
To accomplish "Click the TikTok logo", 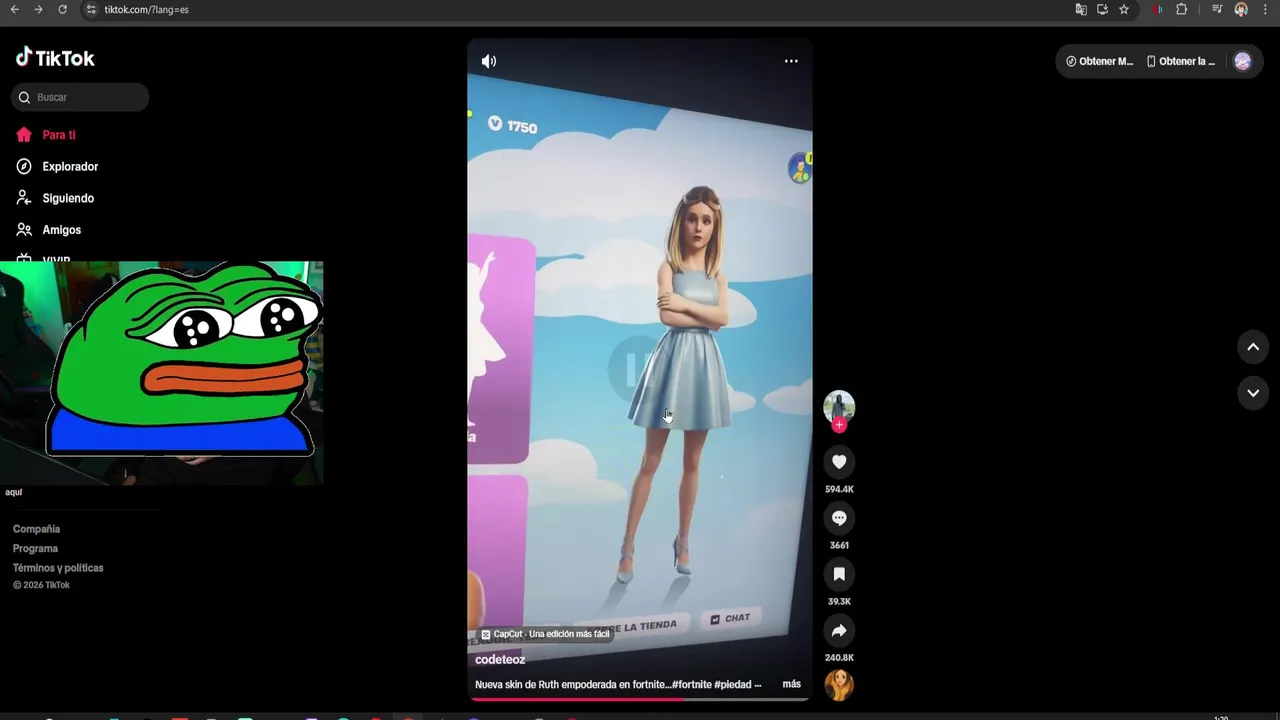I will 55,58.
